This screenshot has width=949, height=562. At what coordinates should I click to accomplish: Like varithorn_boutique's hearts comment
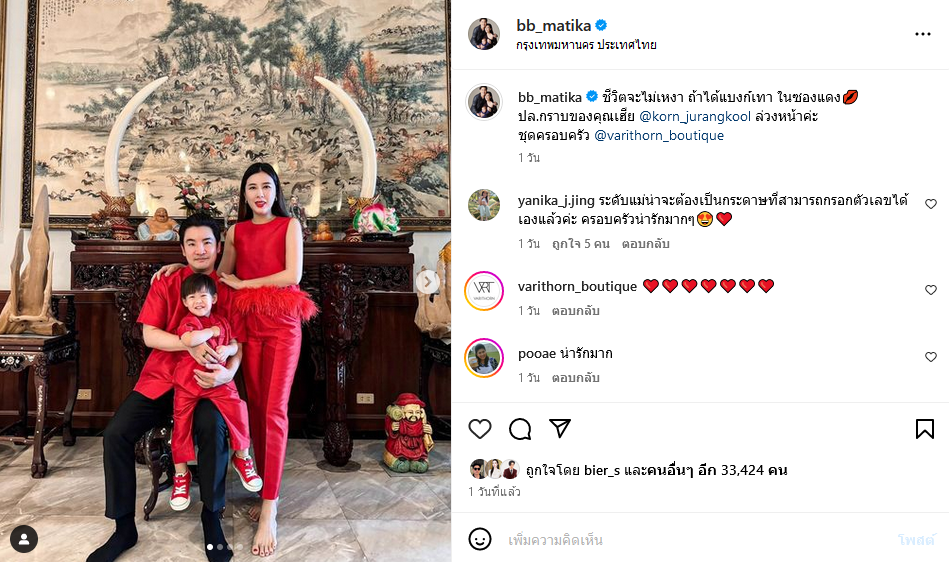pos(931,290)
